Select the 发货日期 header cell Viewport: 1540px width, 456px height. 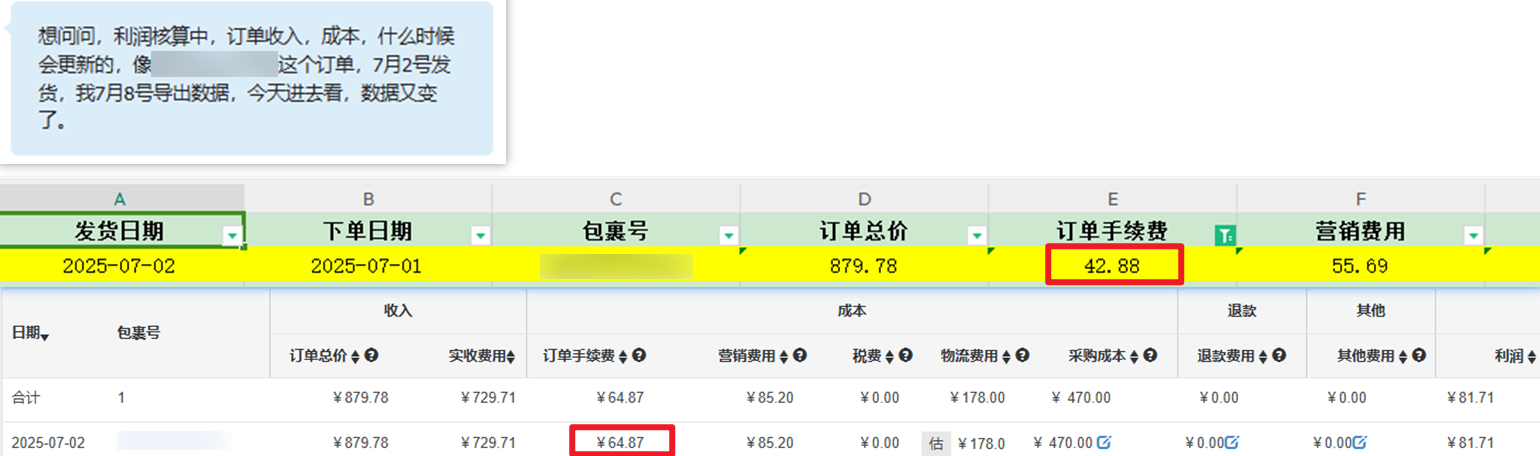[121, 232]
